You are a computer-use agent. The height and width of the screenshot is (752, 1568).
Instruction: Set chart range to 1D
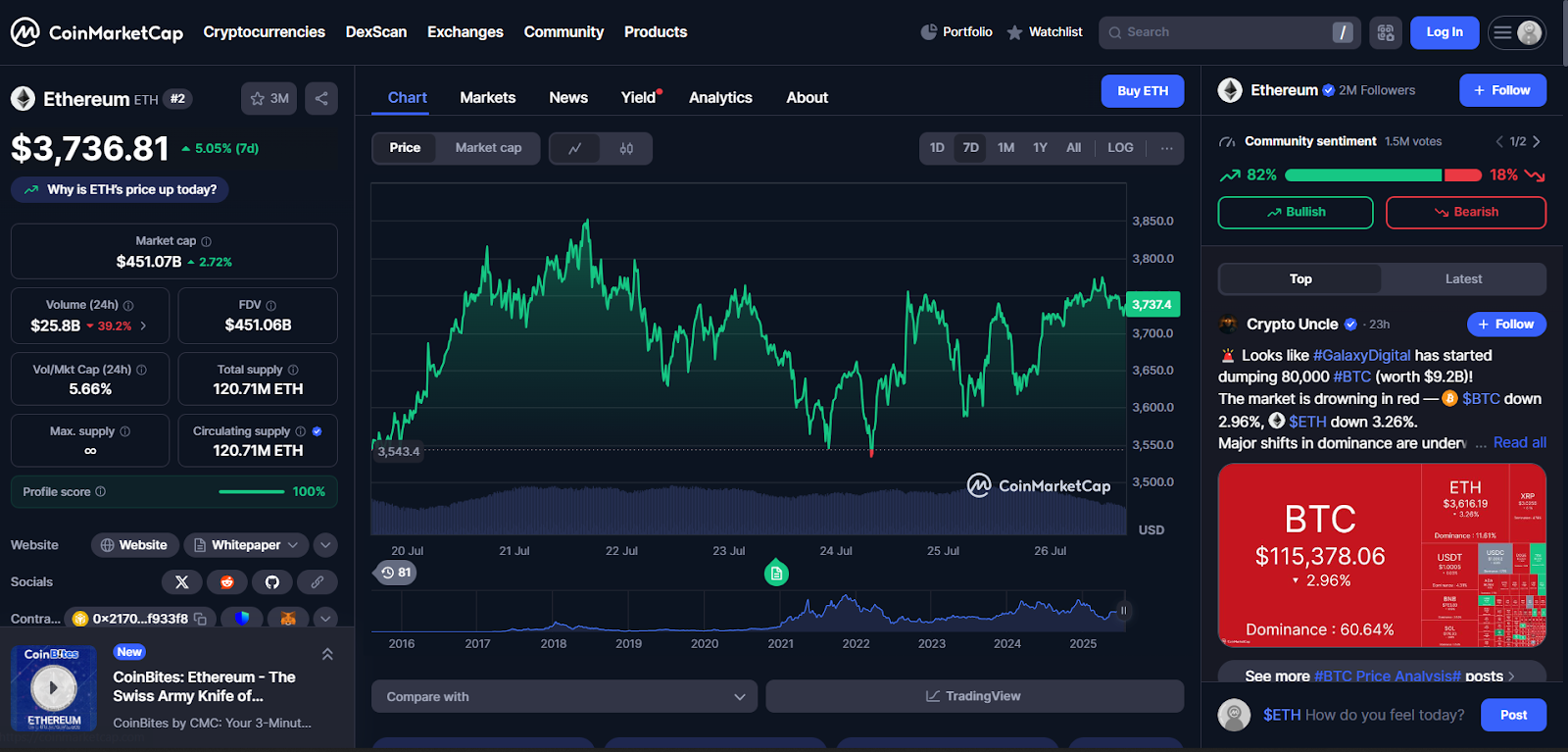coord(937,148)
